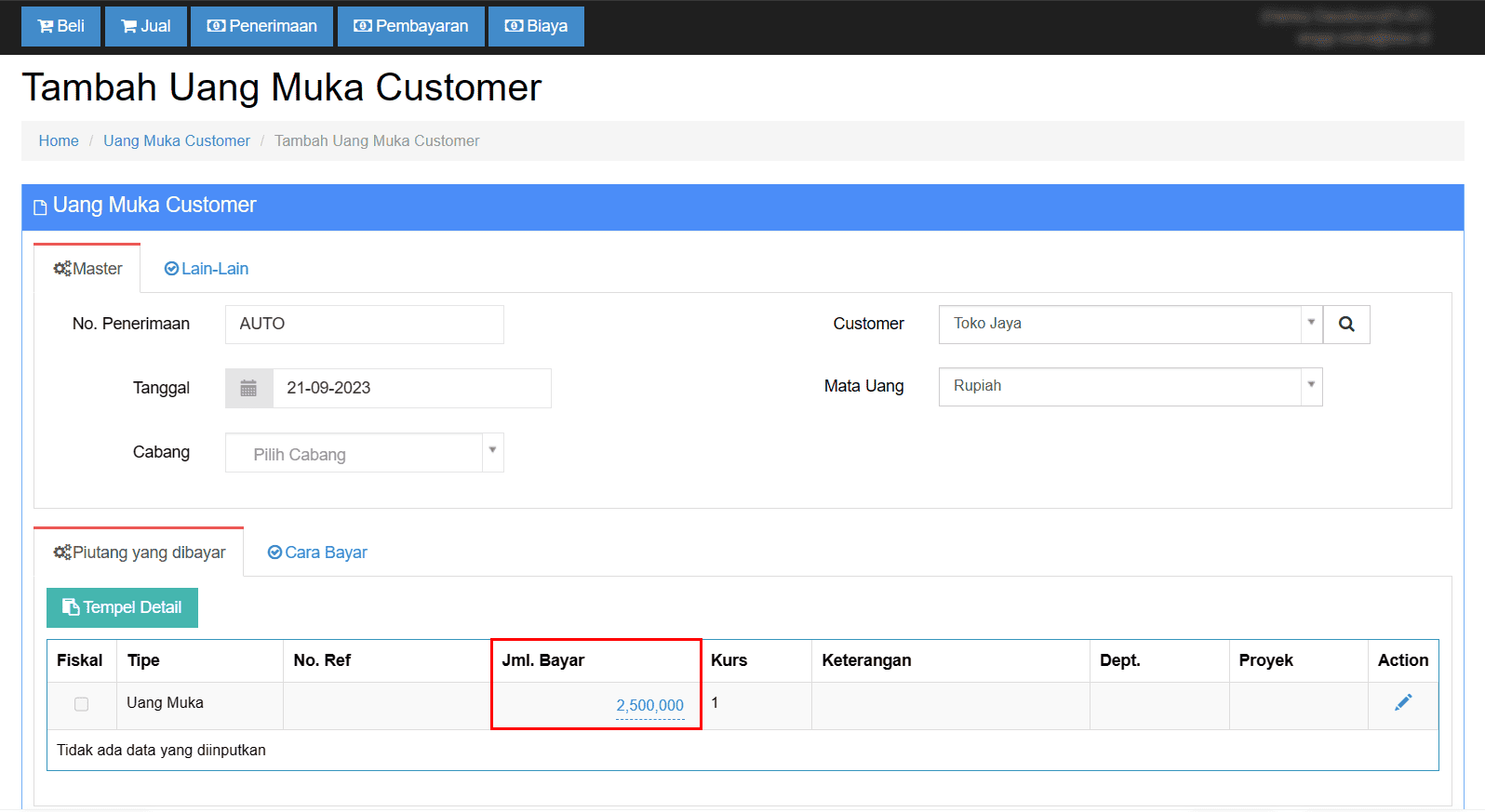Click the customer search magnifier icon
Image resolution: width=1485 pixels, height=812 pixels.
click(1346, 325)
